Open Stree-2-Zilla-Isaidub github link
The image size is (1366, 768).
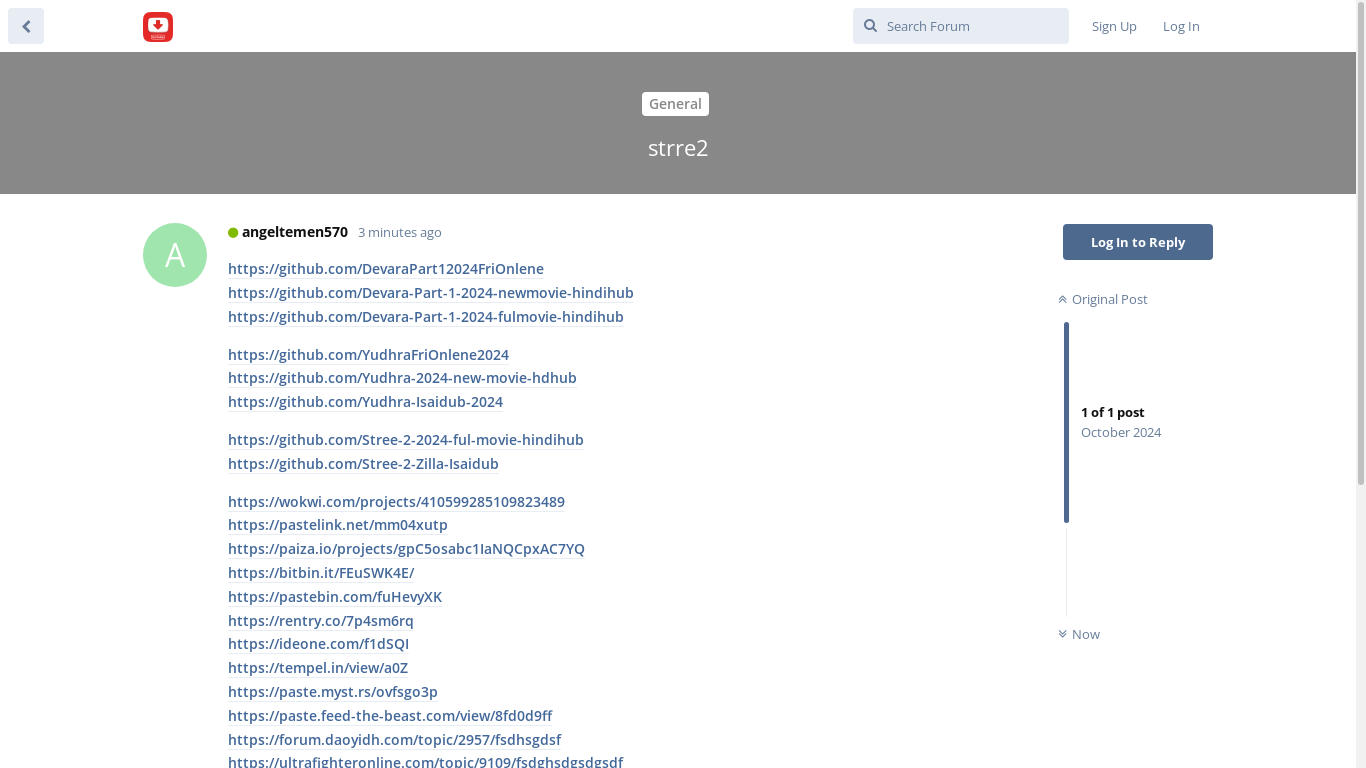[363, 464]
